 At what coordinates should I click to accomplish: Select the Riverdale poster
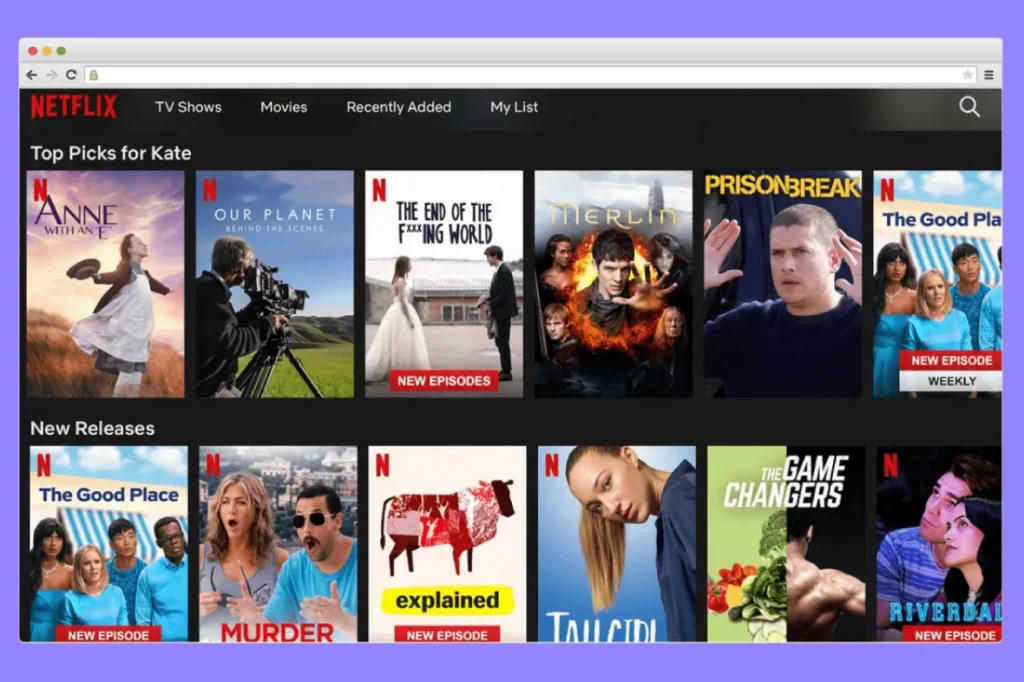939,544
